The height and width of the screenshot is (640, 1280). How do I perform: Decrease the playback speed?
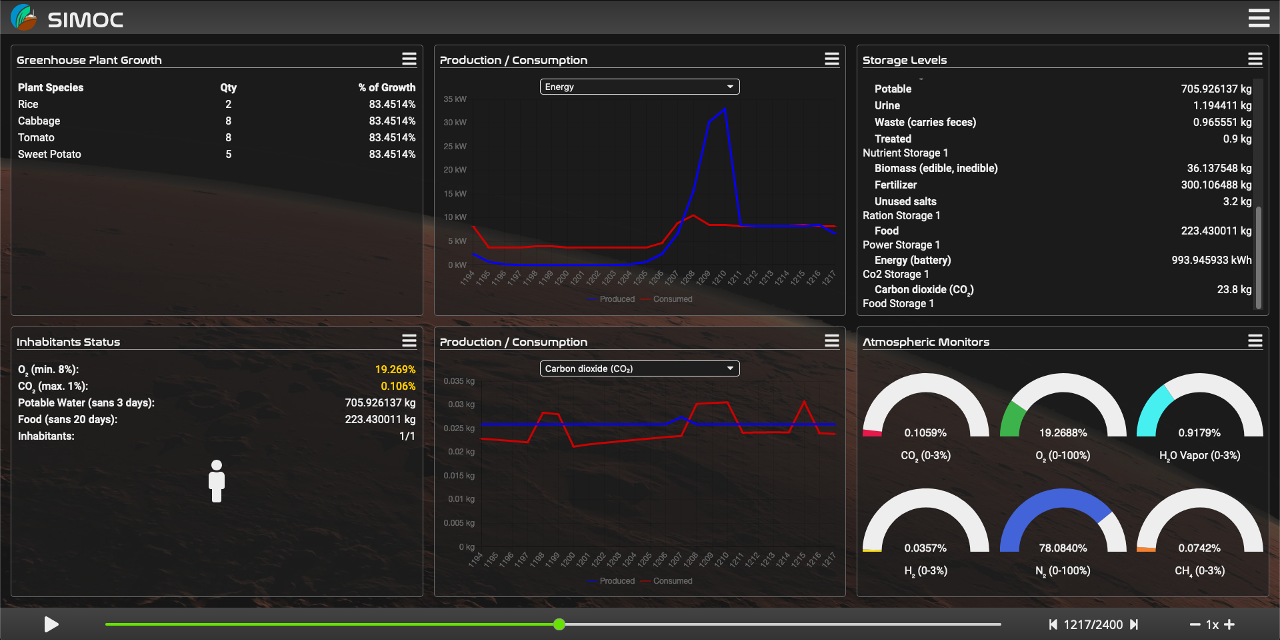click(x=1195, y=625)
